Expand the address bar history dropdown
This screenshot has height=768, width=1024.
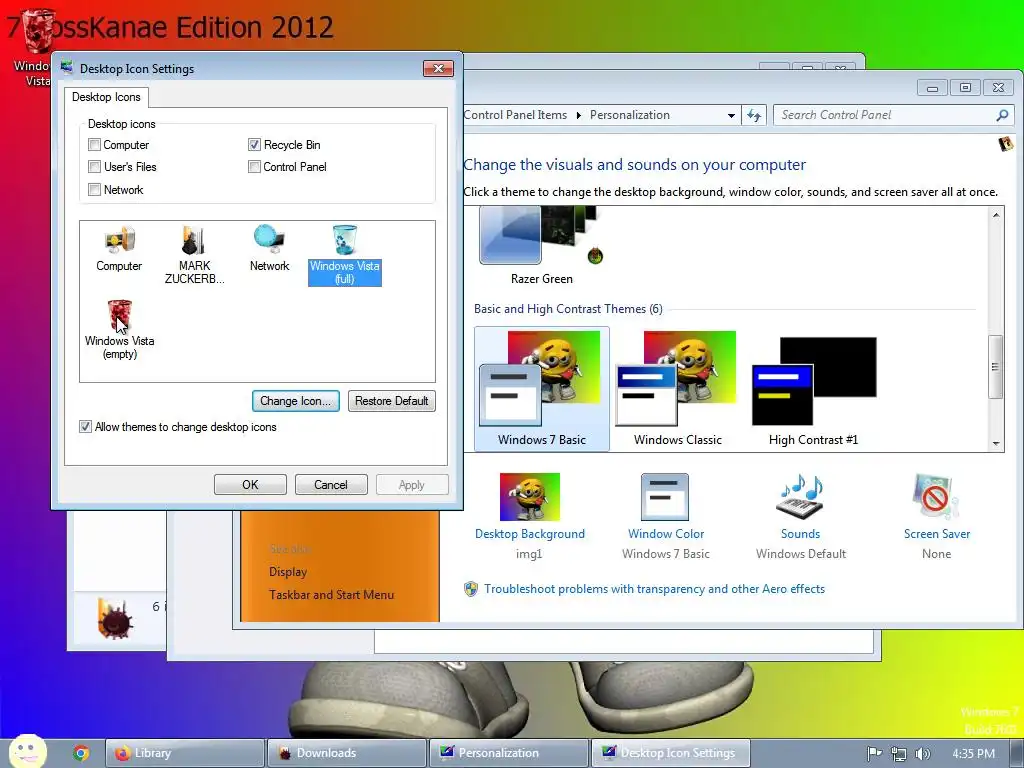(x=731, y=116)
